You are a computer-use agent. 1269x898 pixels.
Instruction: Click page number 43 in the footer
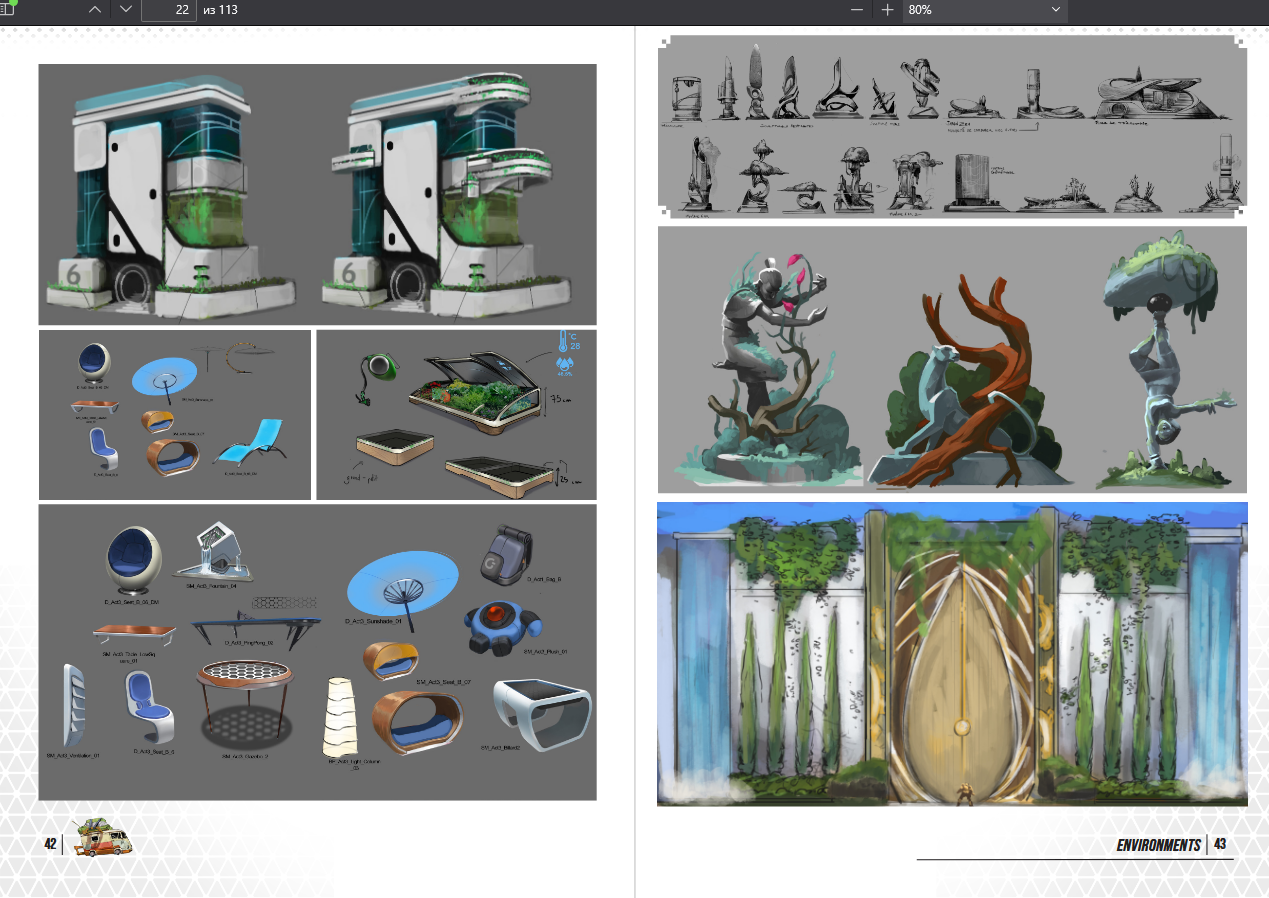click(x=1220, y=845)
